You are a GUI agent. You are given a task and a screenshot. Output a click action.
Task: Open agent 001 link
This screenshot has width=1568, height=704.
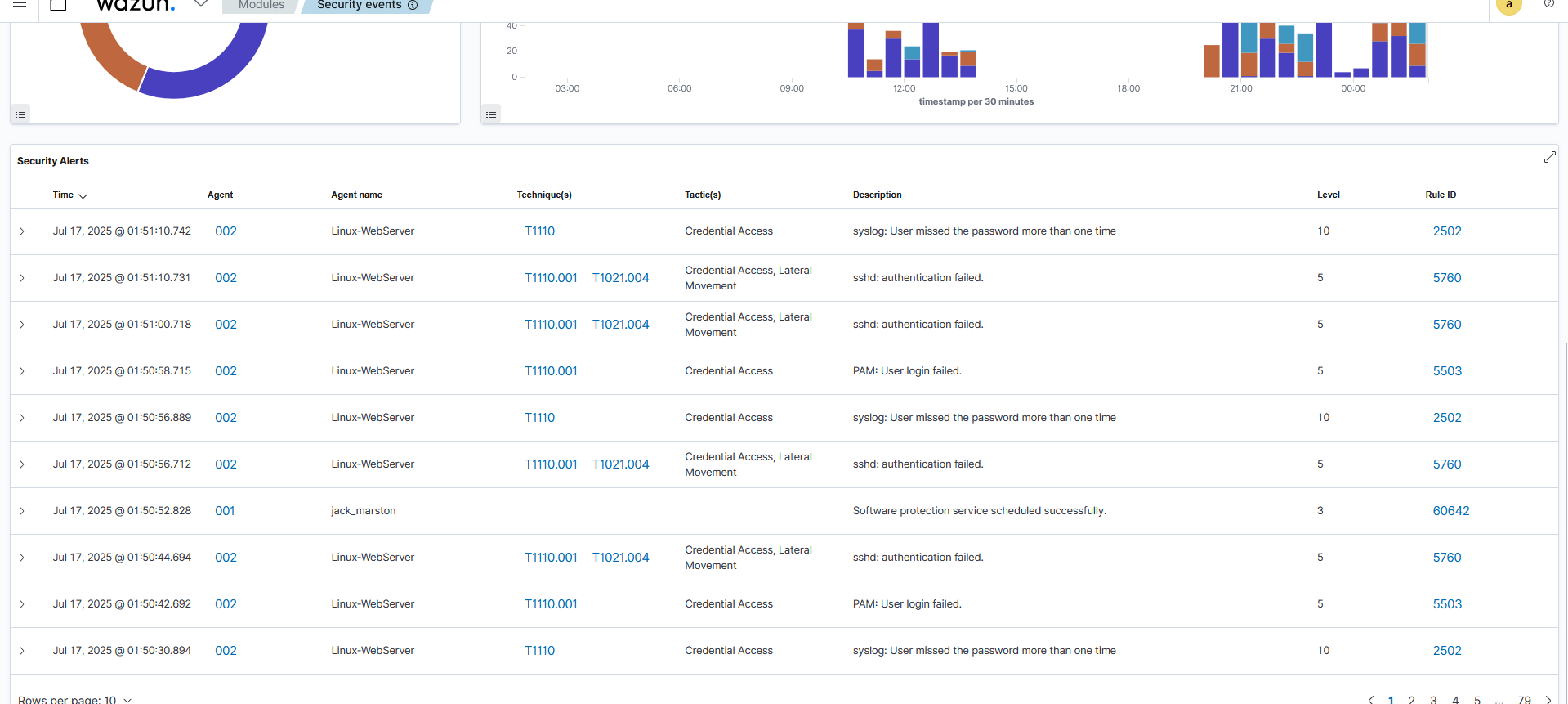coord(225,511)
